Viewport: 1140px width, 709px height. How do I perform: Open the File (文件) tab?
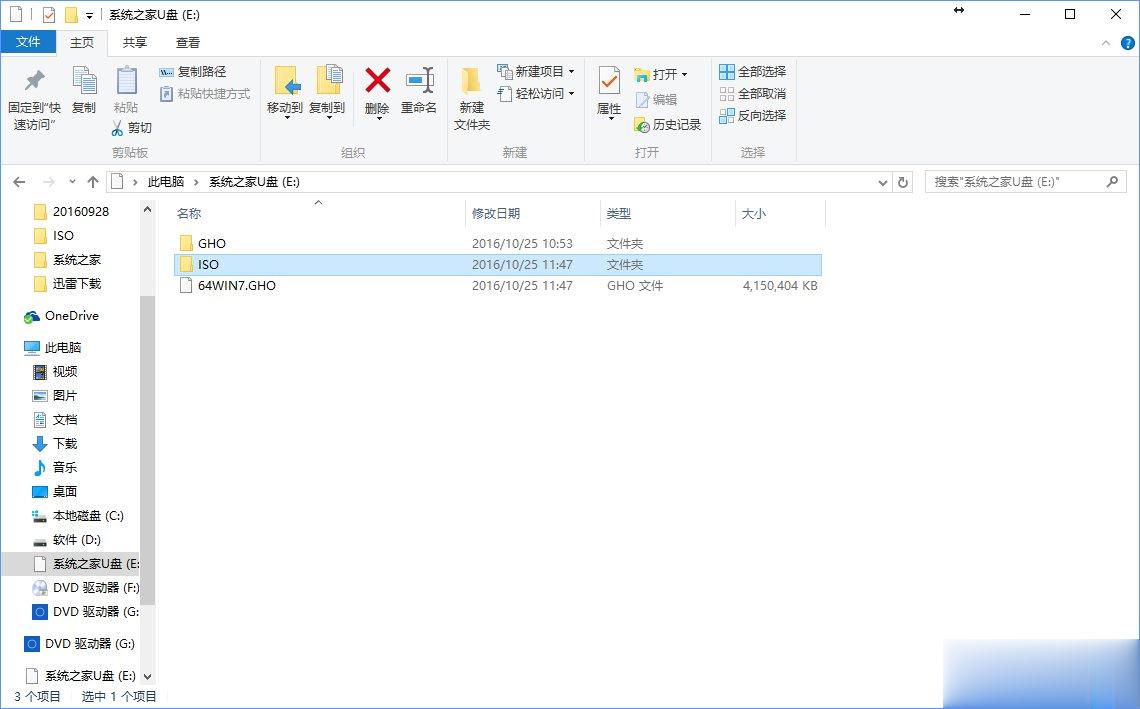tap(28, 41)
